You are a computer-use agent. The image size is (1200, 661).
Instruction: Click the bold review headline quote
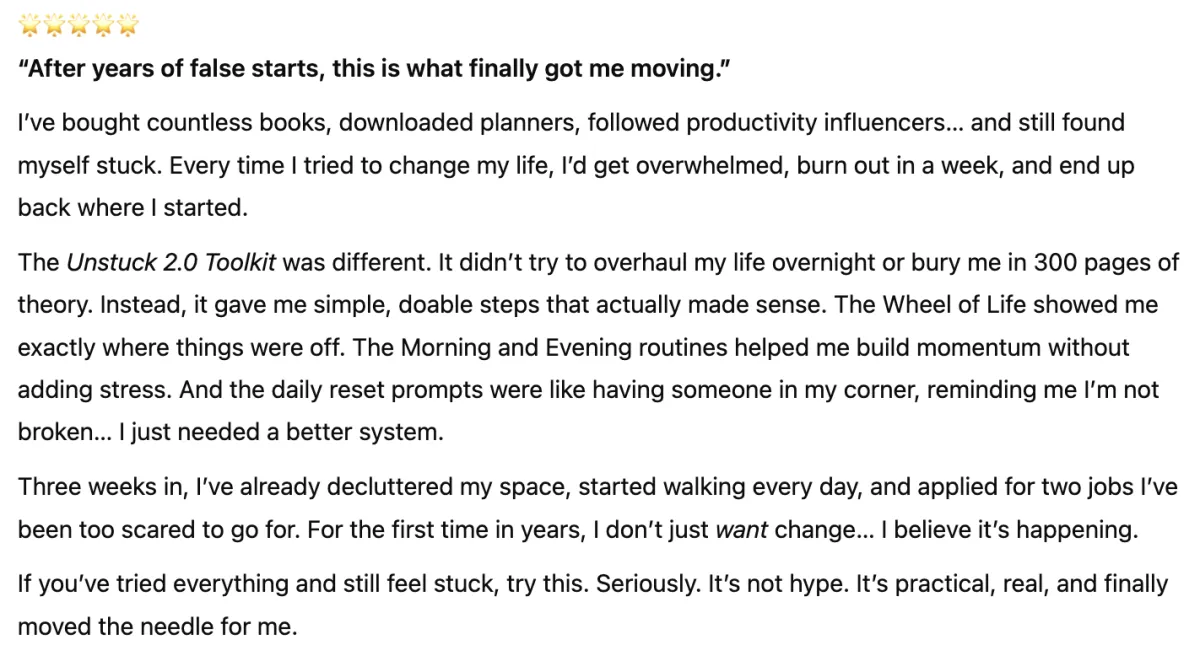(373, 72)
